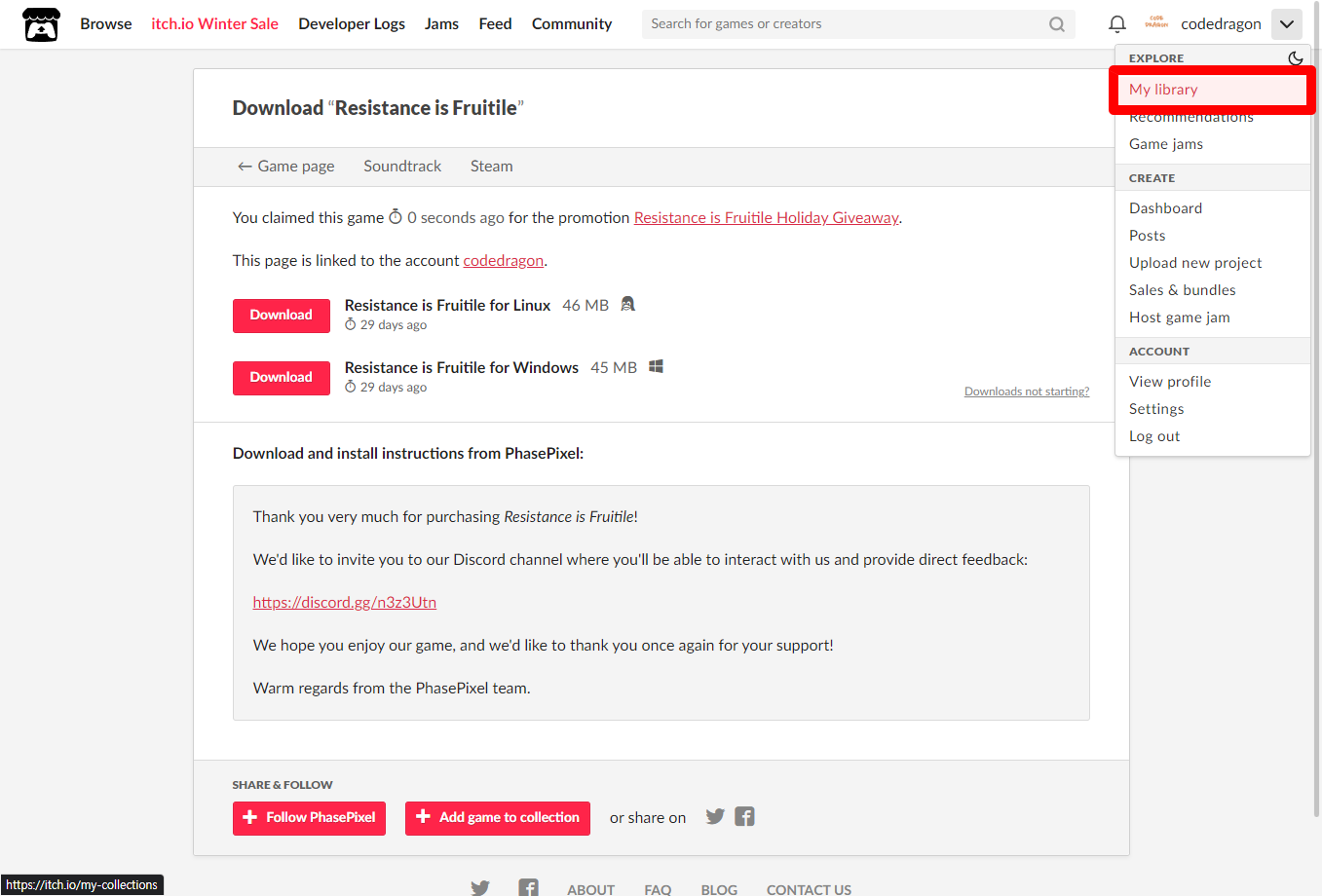Download Resistance is Fruitile for Linux
Image resolution: width=1322 pixels, height=896 pixels.
[x=282, y=315]
